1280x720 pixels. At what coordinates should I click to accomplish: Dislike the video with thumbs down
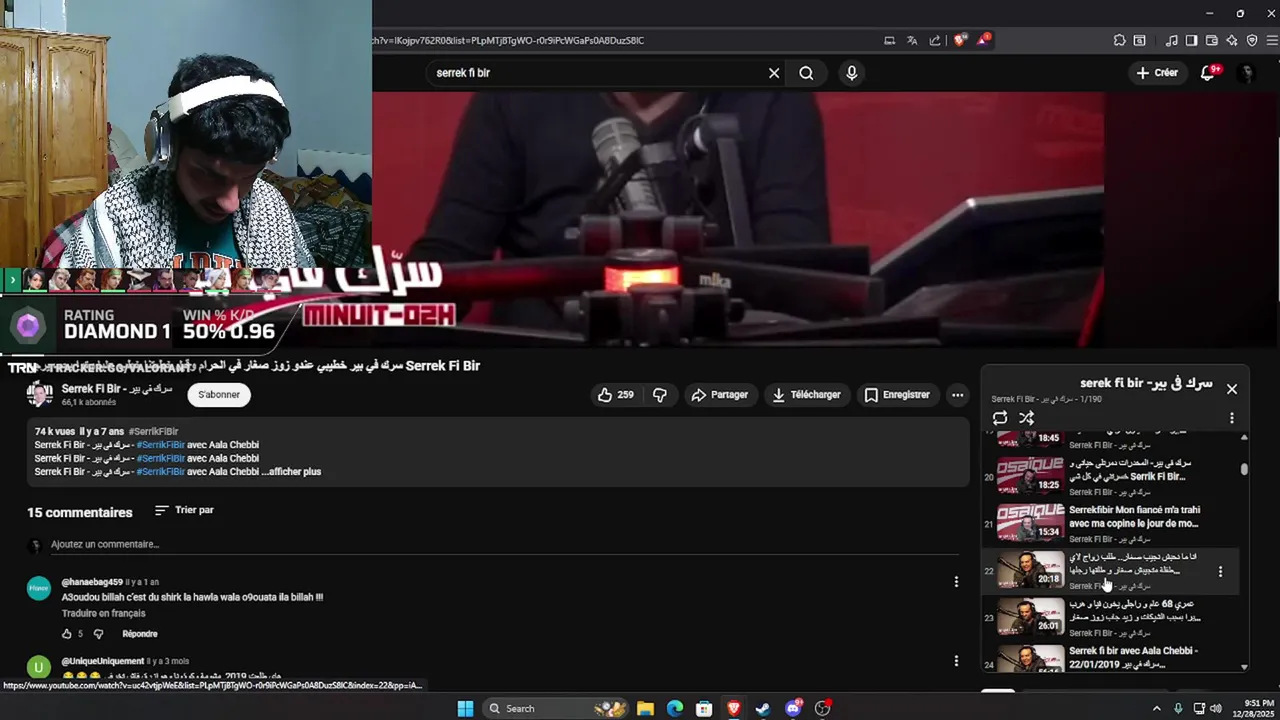pos(660,395)
